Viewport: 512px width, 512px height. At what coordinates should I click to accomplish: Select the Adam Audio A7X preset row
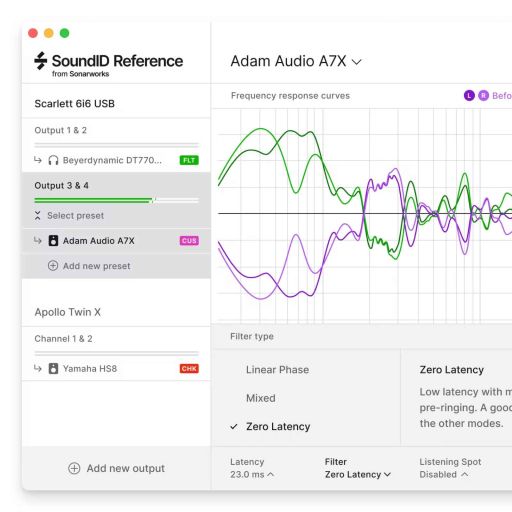pos(116,241)
